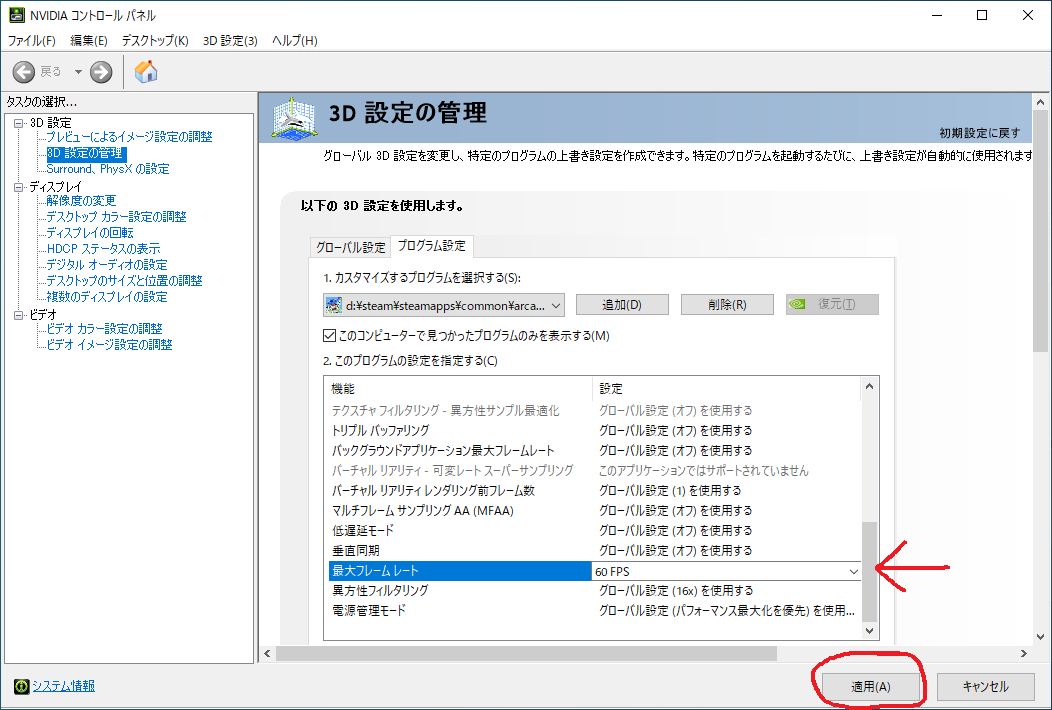Click the 垂直同期 setting value
Screen dimensions: 1052x710
(676, 551)
